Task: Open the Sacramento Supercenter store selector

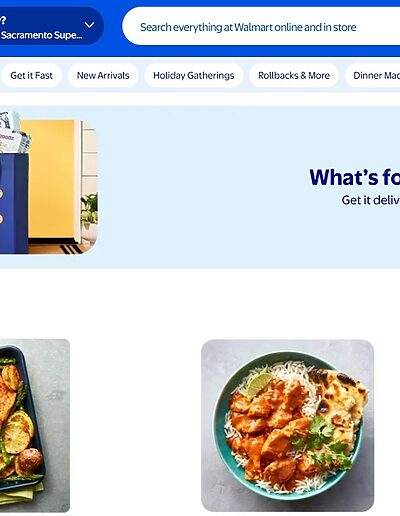Action: pyautogui.click(x=50, y=26)
